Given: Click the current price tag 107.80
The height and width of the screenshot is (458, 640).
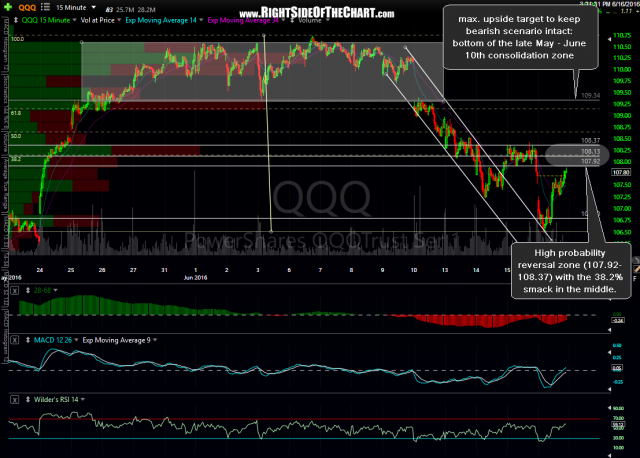Looking at the screenshot, I should tap(621, 173).
